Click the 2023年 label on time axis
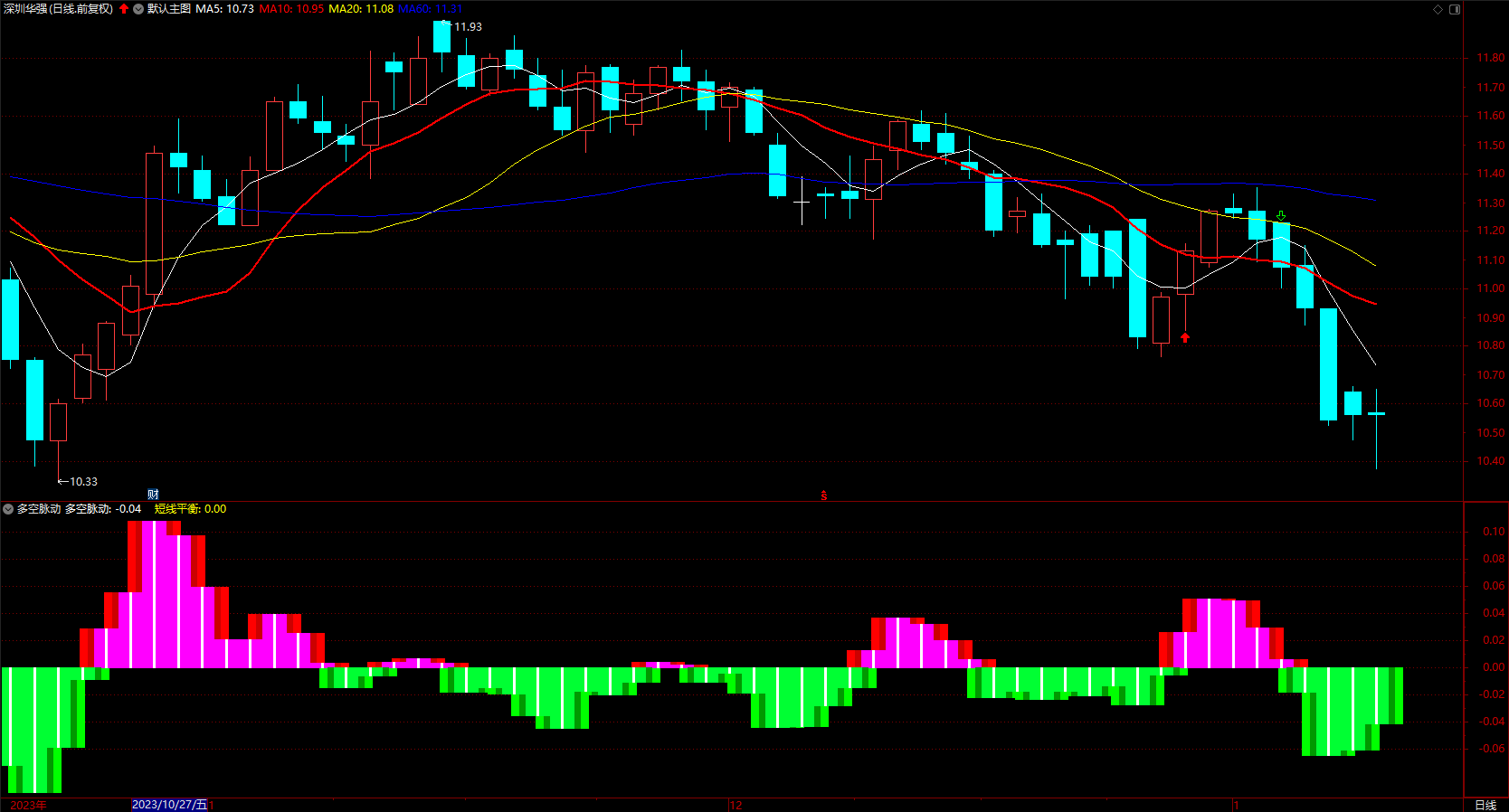Screen dimensions: 1509x812 28,805
